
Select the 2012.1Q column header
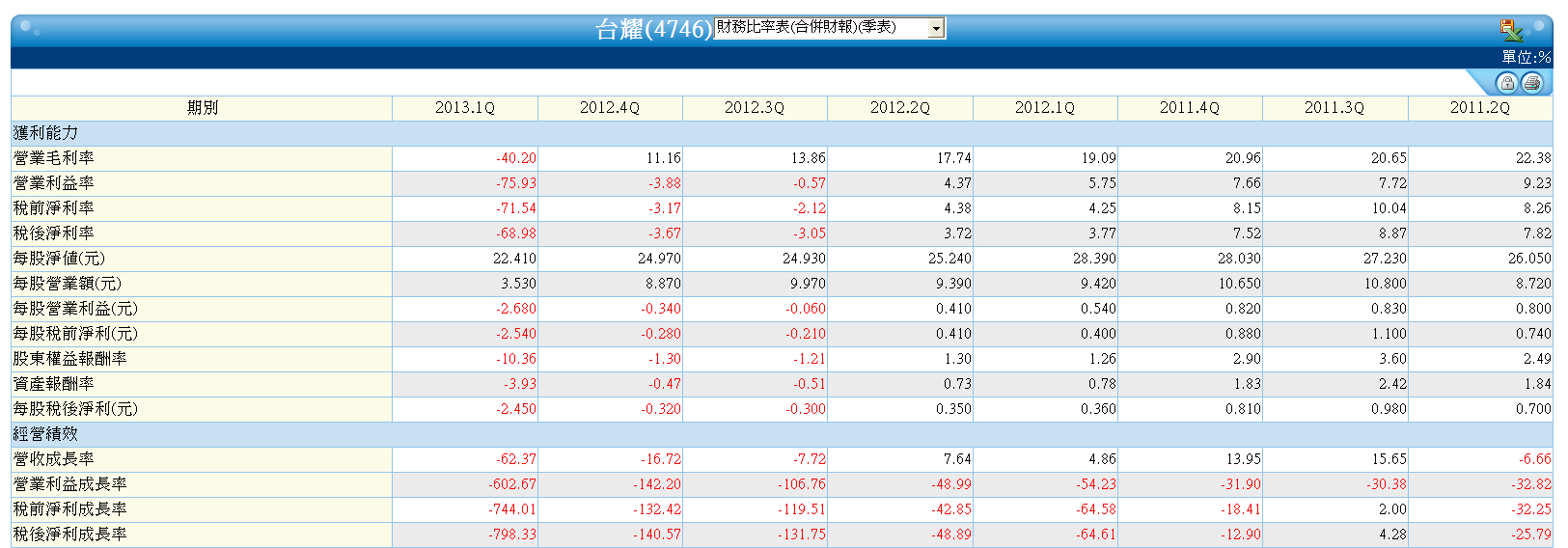pyautogui.click(x=1045, y=108)
